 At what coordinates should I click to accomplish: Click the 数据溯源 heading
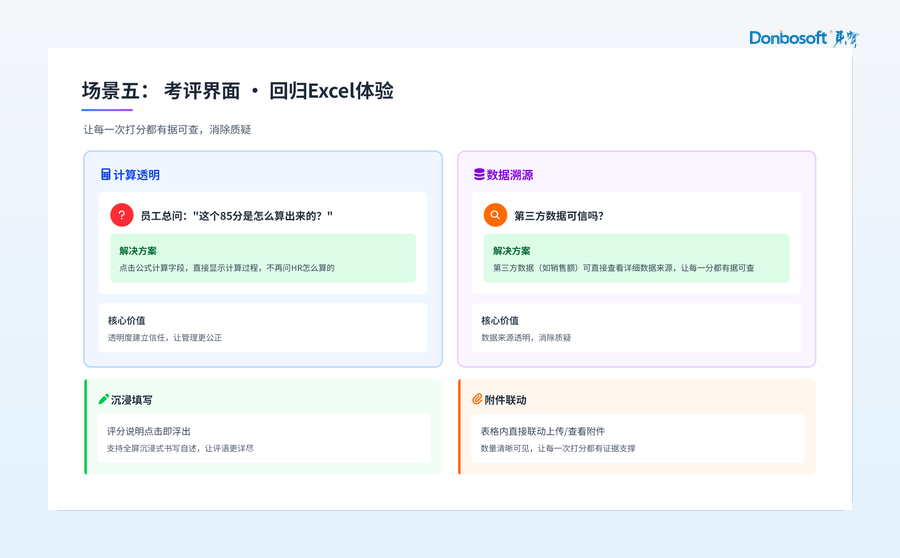pos(510,175)
